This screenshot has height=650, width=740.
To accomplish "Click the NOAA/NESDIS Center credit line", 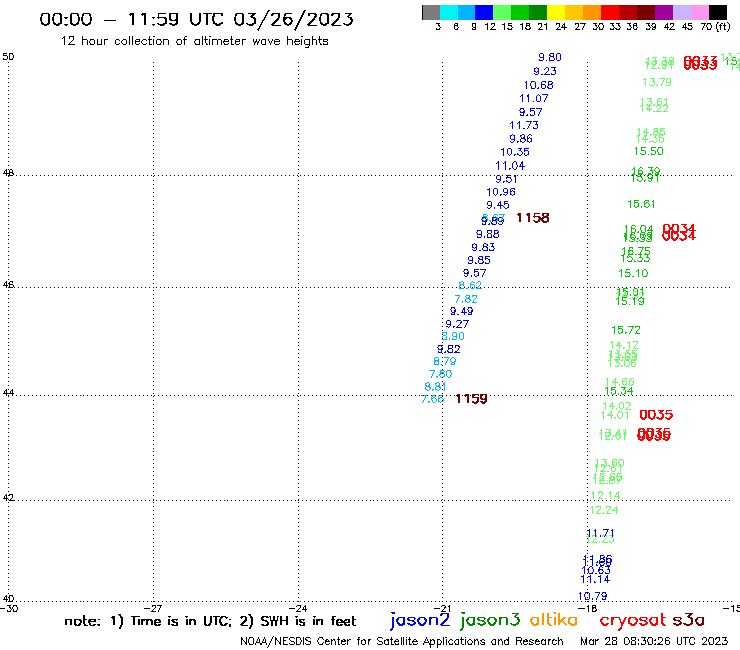I will point(402,641).
